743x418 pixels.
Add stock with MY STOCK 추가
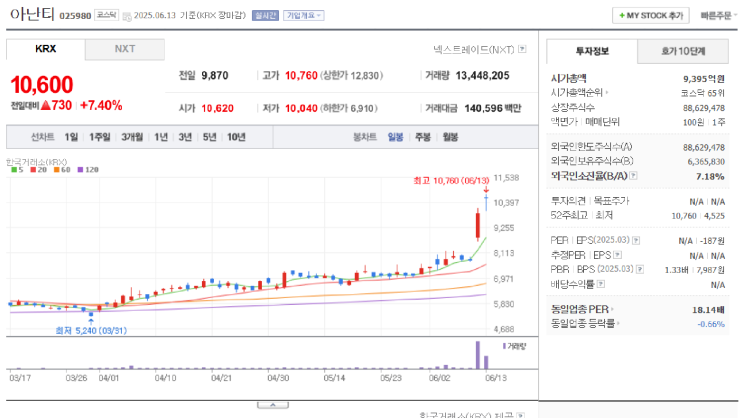pyautogui.click(x=651, y=16)
